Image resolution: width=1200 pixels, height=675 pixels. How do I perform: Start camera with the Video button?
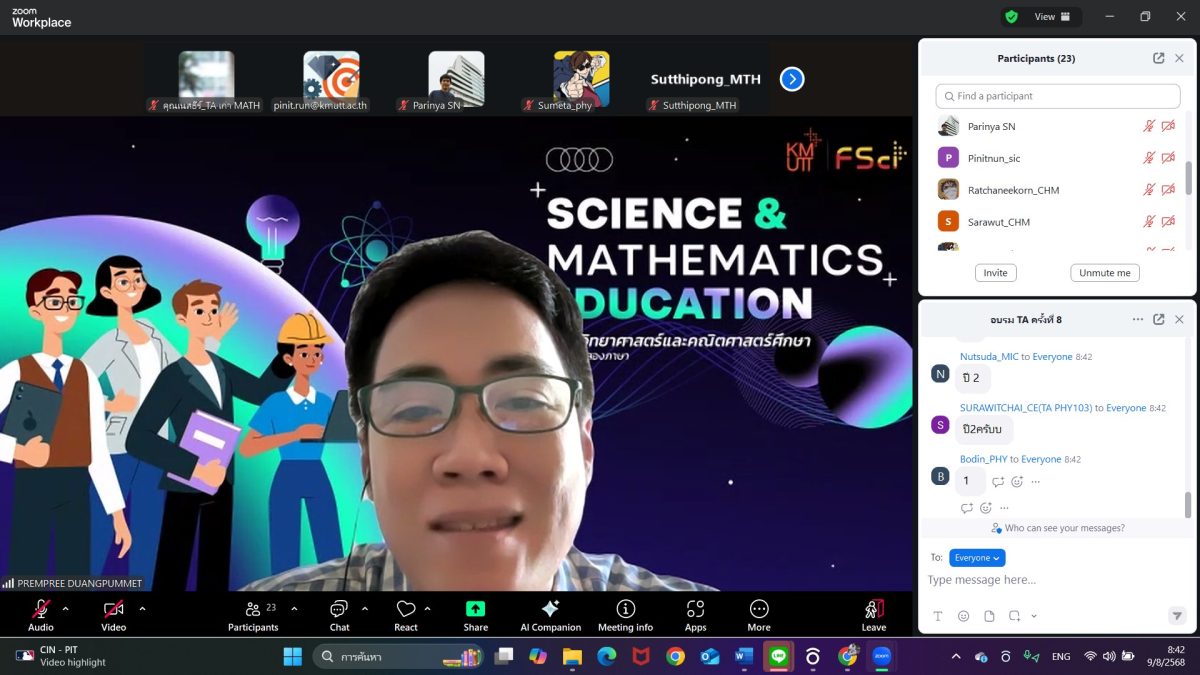pyautogui.click(x=114, y=614)
